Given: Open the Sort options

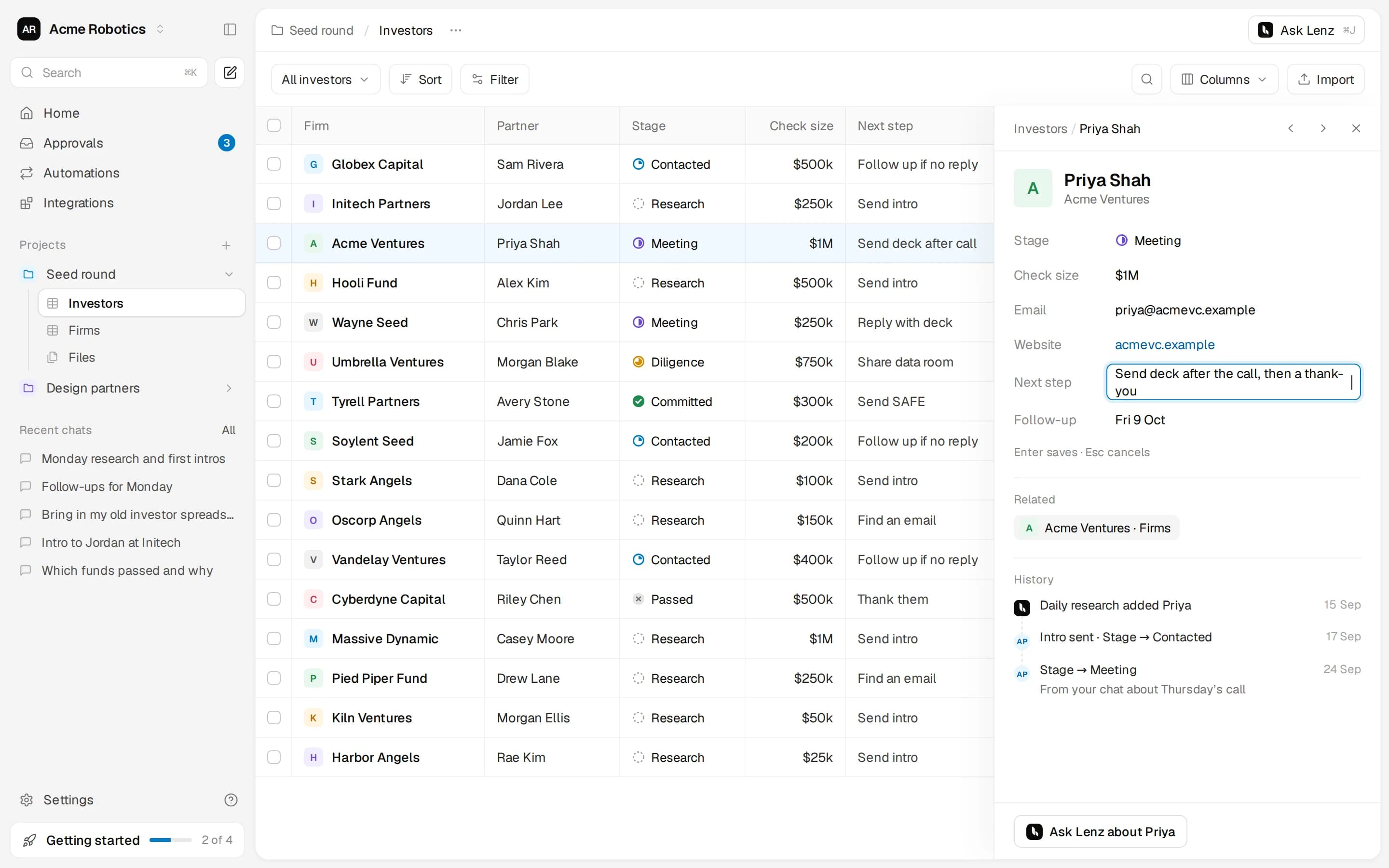Looking at the screenshot, I should pos(420,79).
